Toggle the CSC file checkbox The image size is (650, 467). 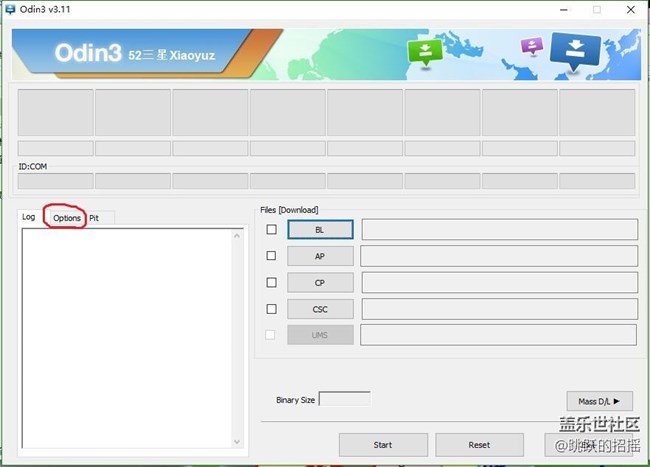[x=272, y=309]
